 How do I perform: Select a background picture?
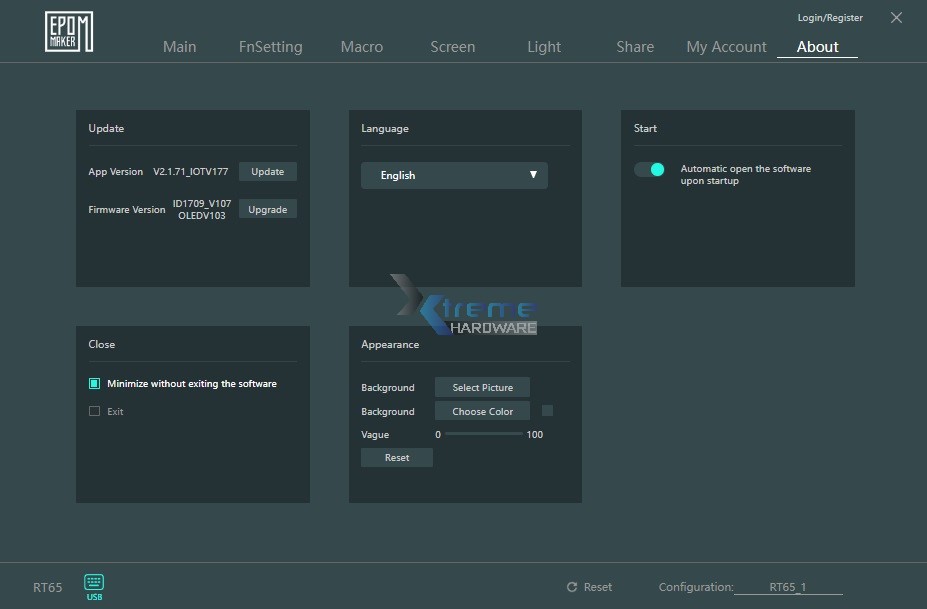[x=482, y=387]
